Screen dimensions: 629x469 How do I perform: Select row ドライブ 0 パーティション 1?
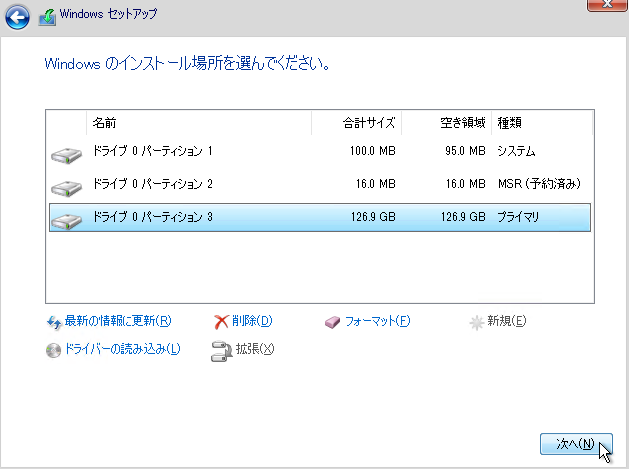click(x=320, y=151)
